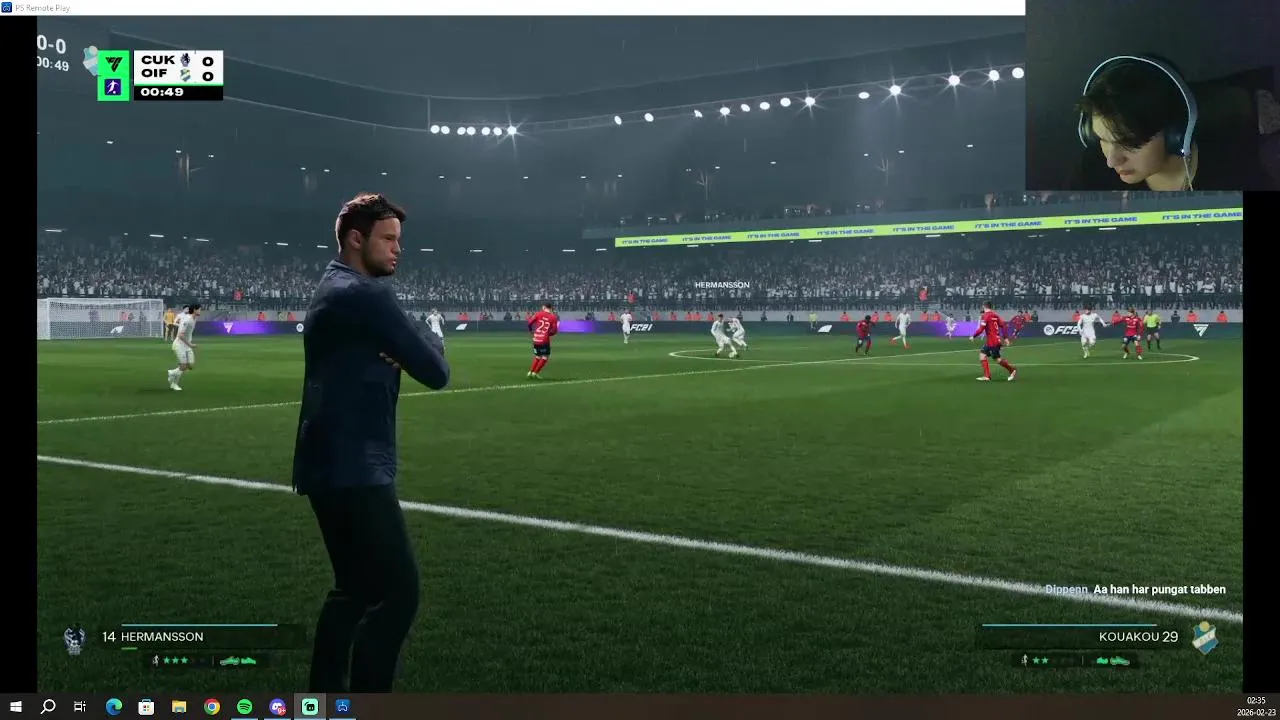Open Discord with its notification badge
This screenshot has height=720, width=1280.
(277, 706)
